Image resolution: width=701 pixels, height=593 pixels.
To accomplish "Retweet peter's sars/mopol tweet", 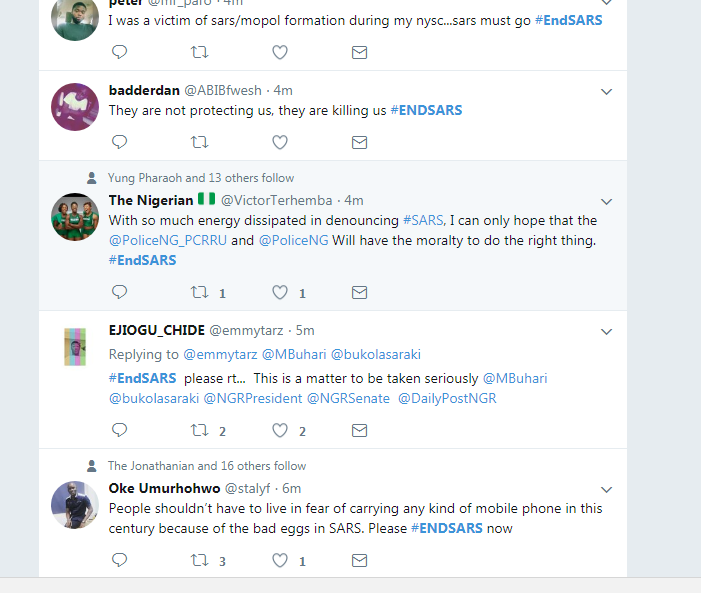I will click(x=200, y=52).
